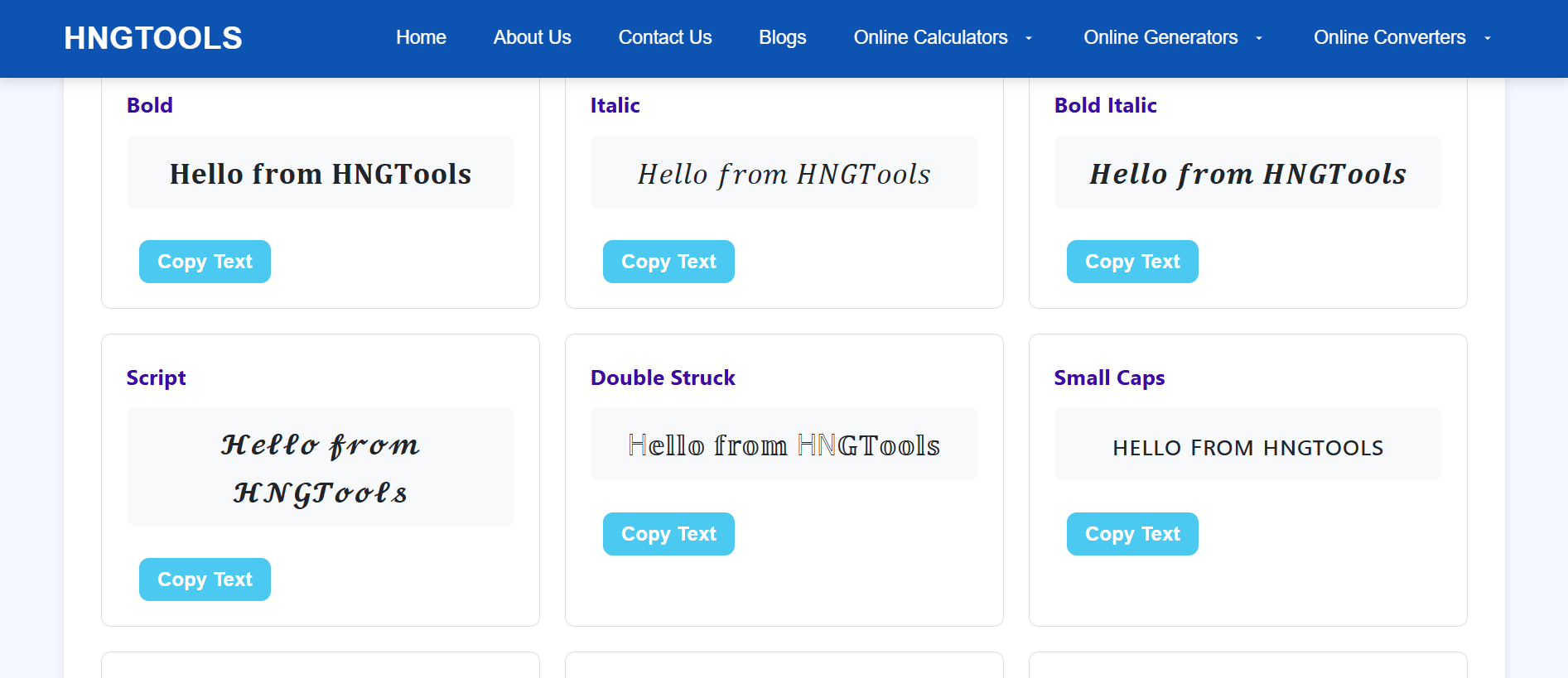Copy the Double Struck styled text
Screen dimensions: 1568x678
(668, 534)
